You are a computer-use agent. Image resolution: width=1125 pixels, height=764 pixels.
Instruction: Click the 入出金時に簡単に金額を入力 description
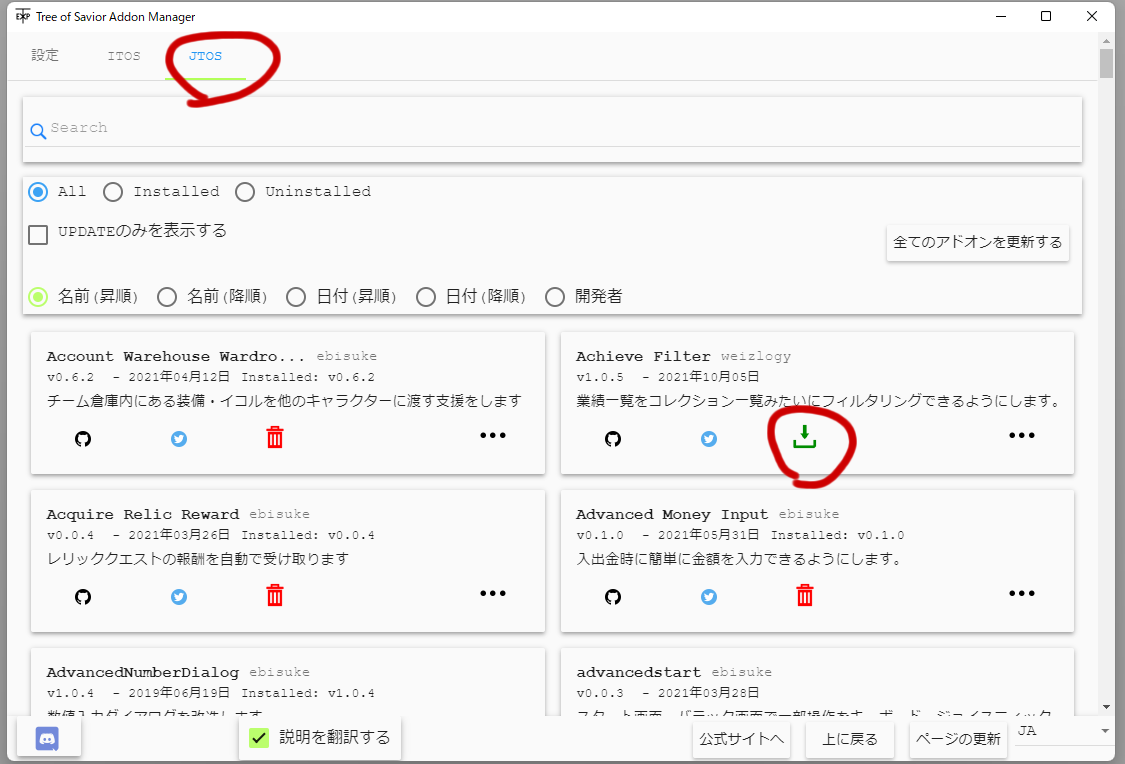point(739,558)
